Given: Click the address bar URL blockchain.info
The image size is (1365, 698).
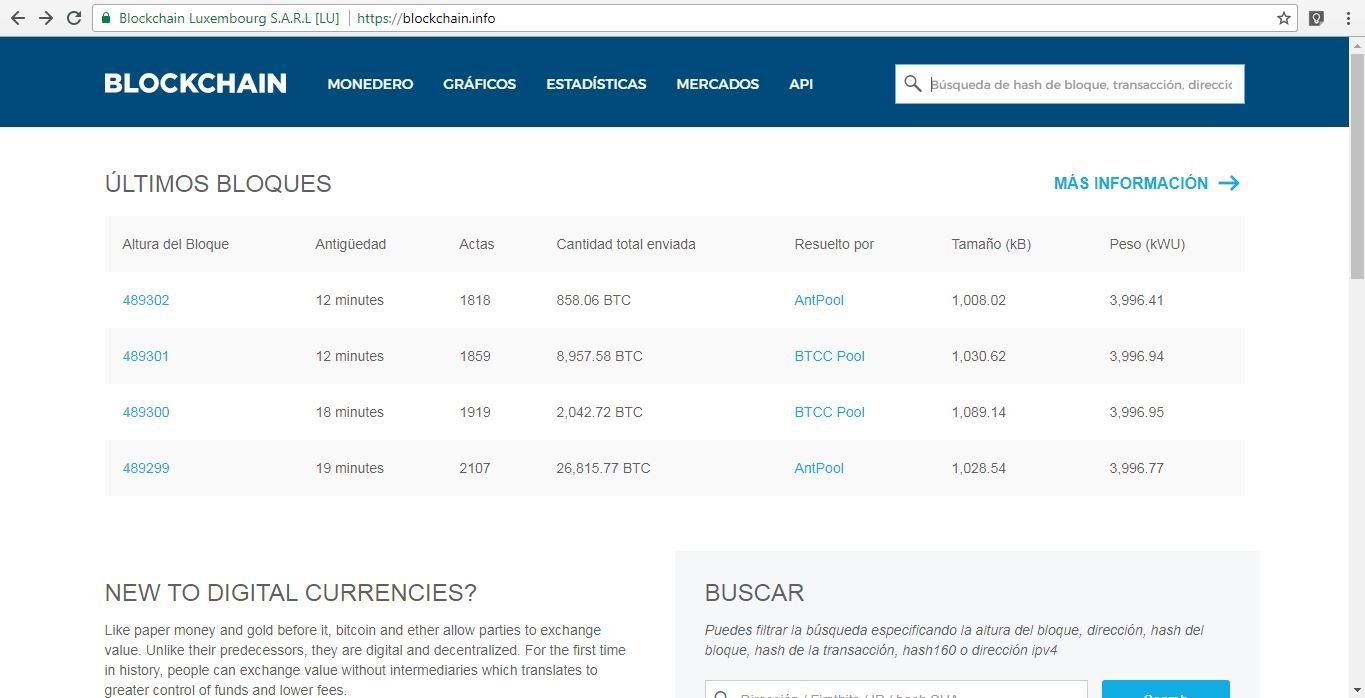Looking at the screenshot, I should [426, 18].
